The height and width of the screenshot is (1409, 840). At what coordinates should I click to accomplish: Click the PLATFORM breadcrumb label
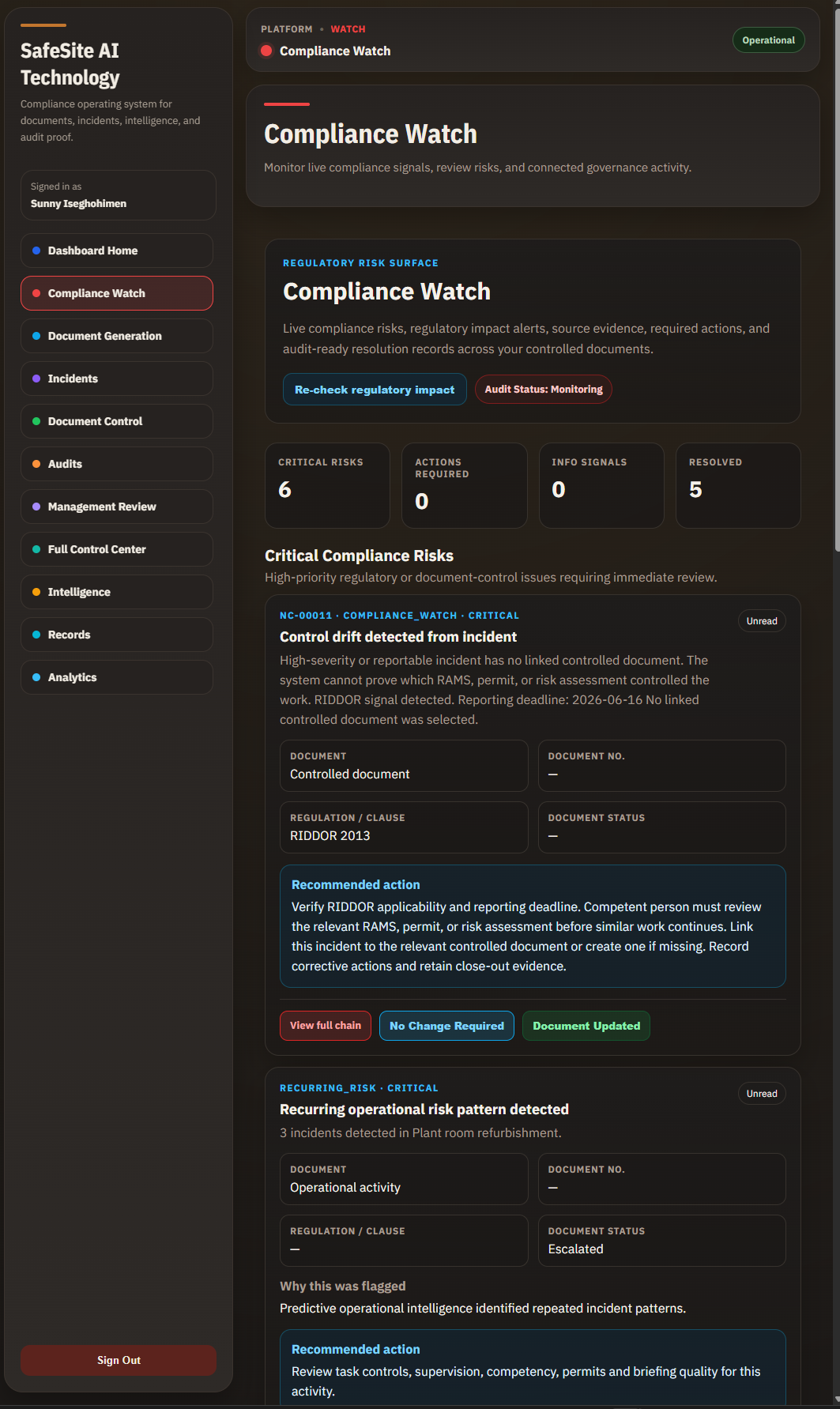287,29
